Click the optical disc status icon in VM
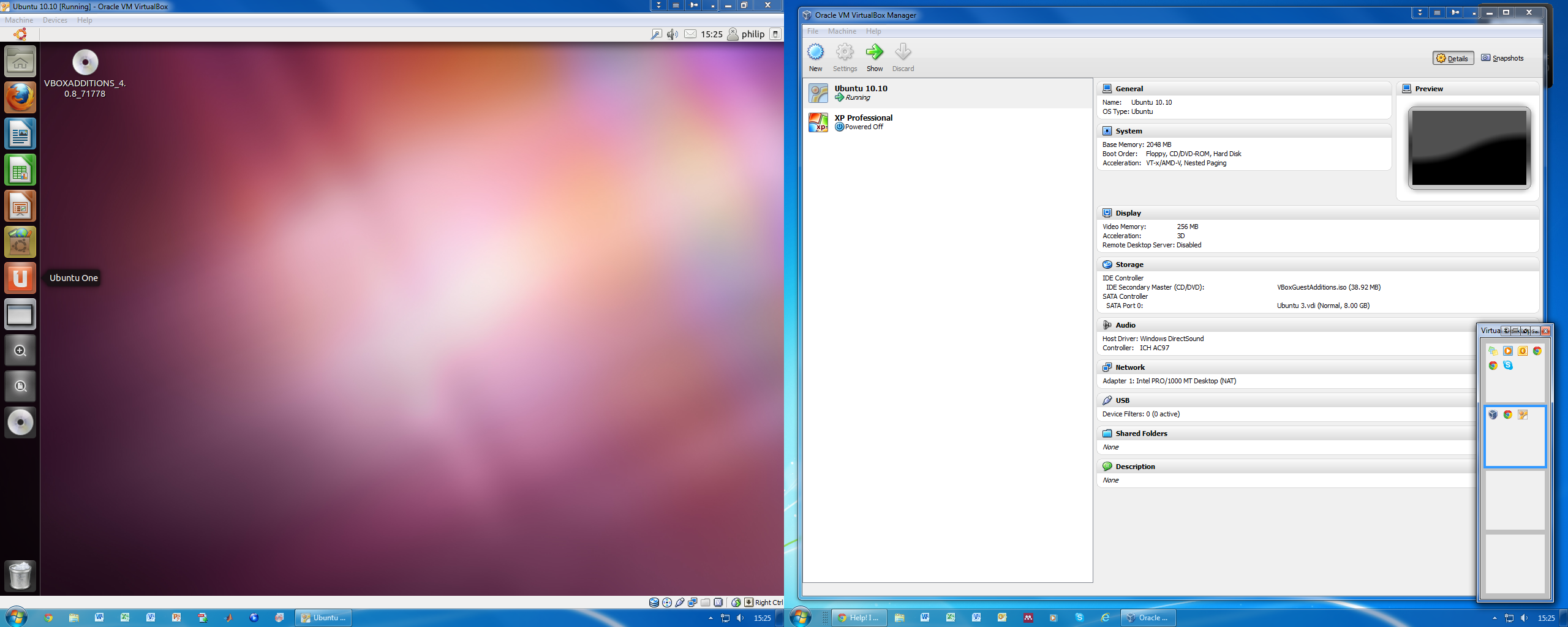 click(667, 603)
